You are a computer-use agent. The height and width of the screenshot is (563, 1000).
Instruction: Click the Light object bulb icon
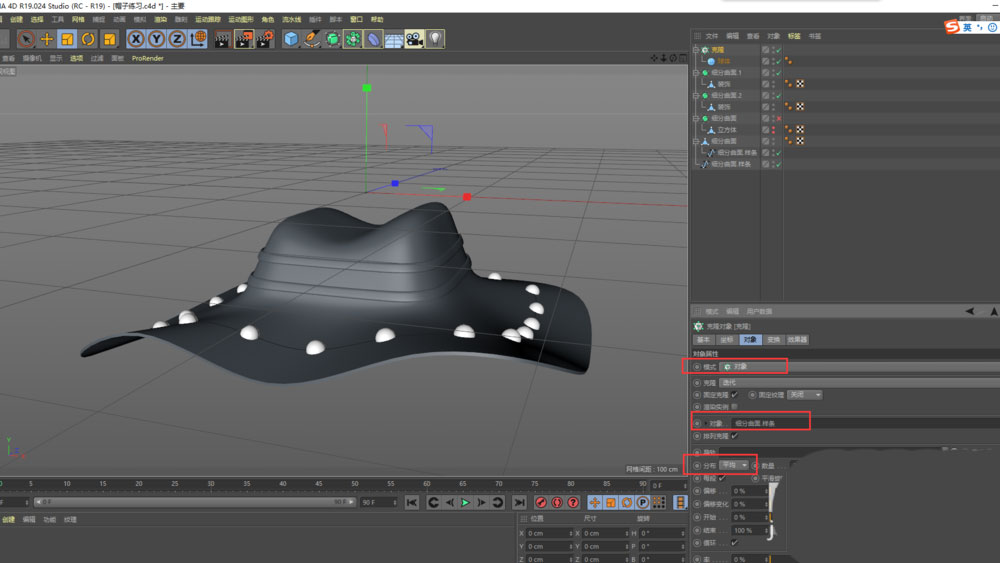click(x=435, y=39)
